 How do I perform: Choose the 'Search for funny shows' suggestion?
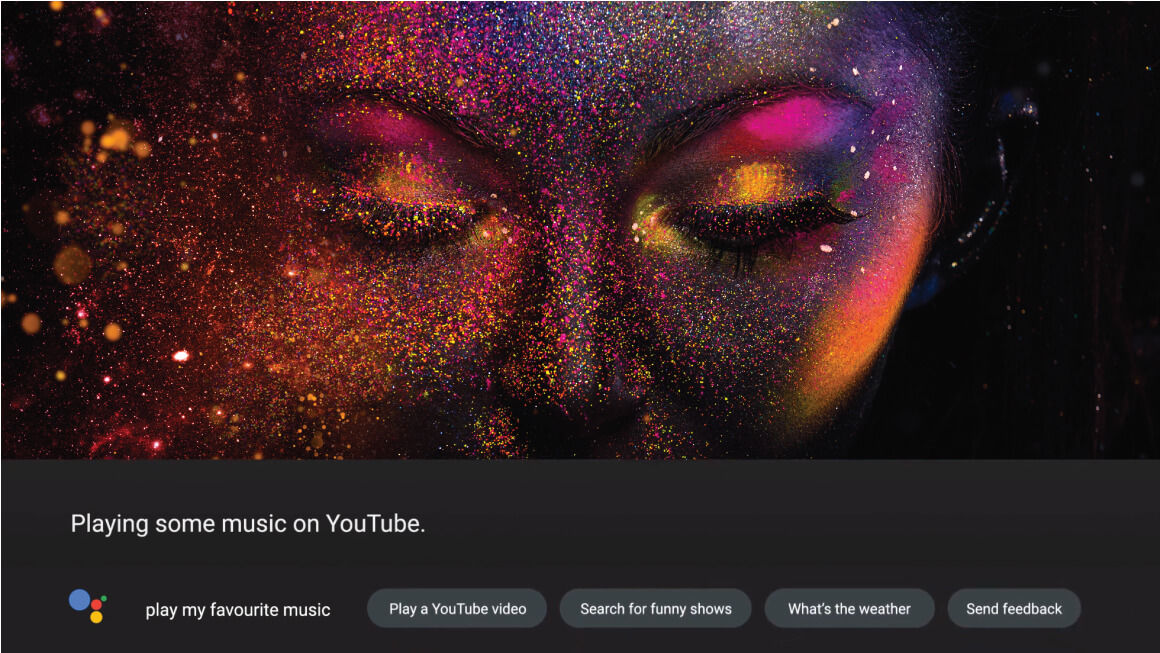click(x=655, y=608)
